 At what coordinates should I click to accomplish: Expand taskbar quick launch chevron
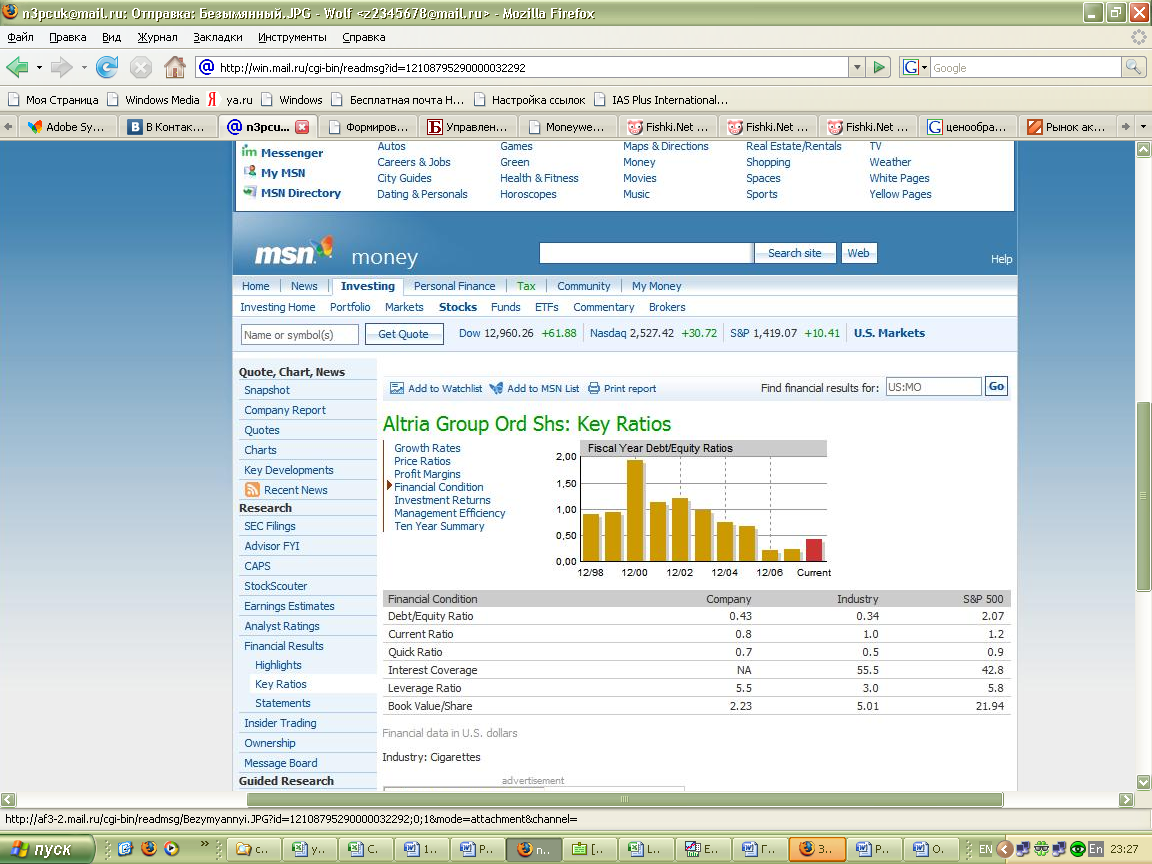(204, 843)
